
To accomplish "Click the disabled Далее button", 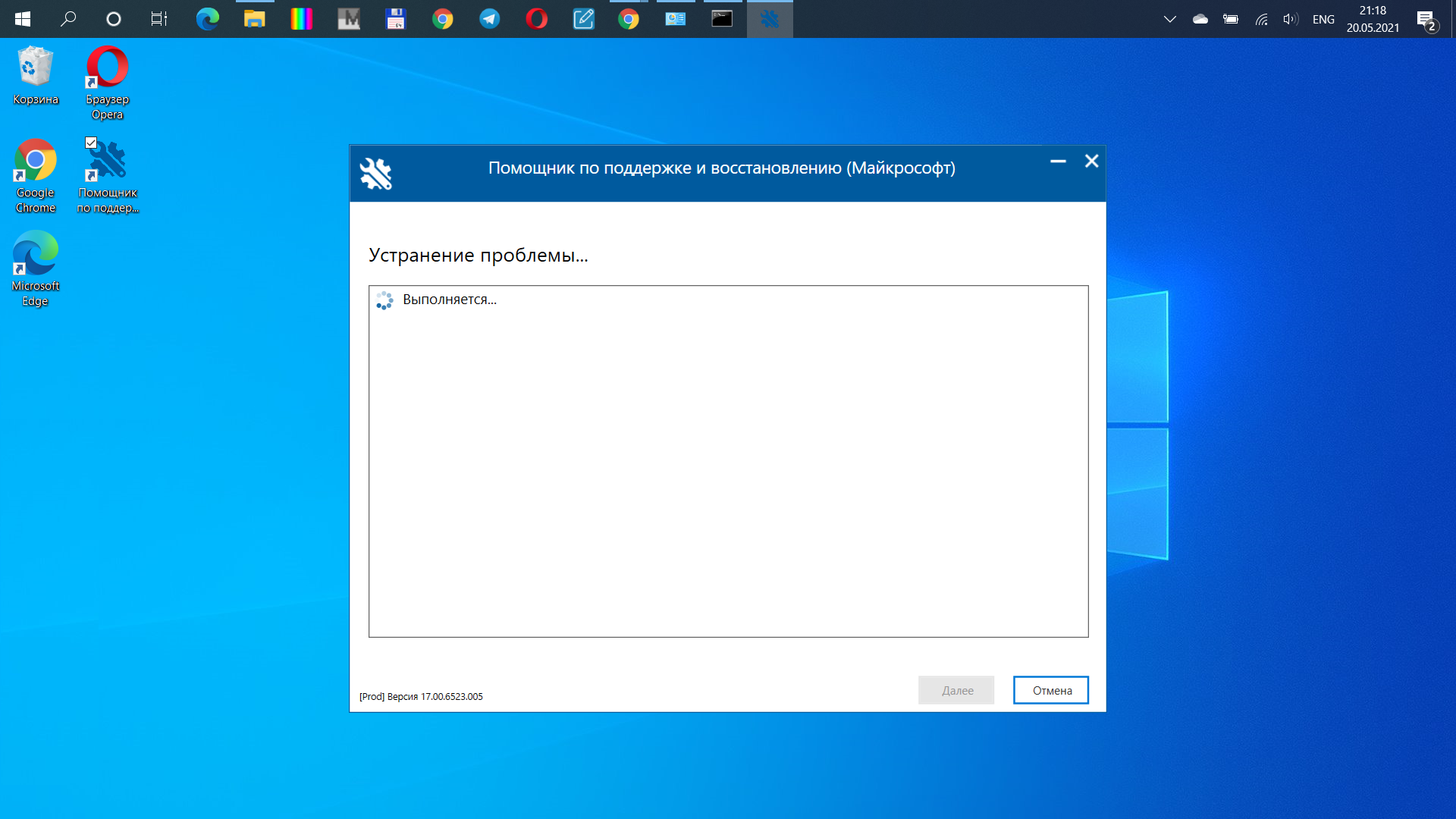I will (956, 690).
